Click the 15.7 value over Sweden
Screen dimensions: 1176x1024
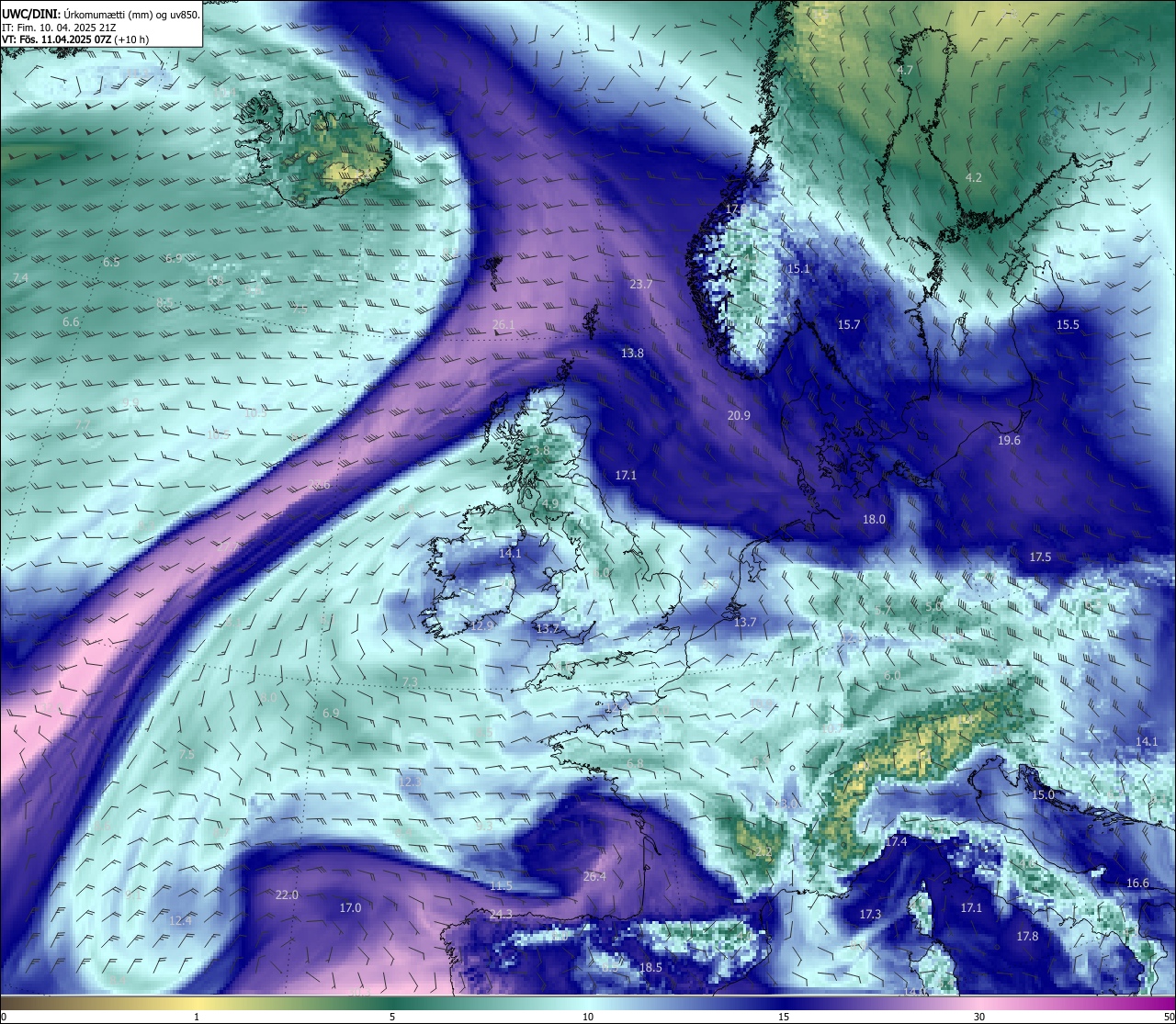pyautogui.click(x=849, y=325)
